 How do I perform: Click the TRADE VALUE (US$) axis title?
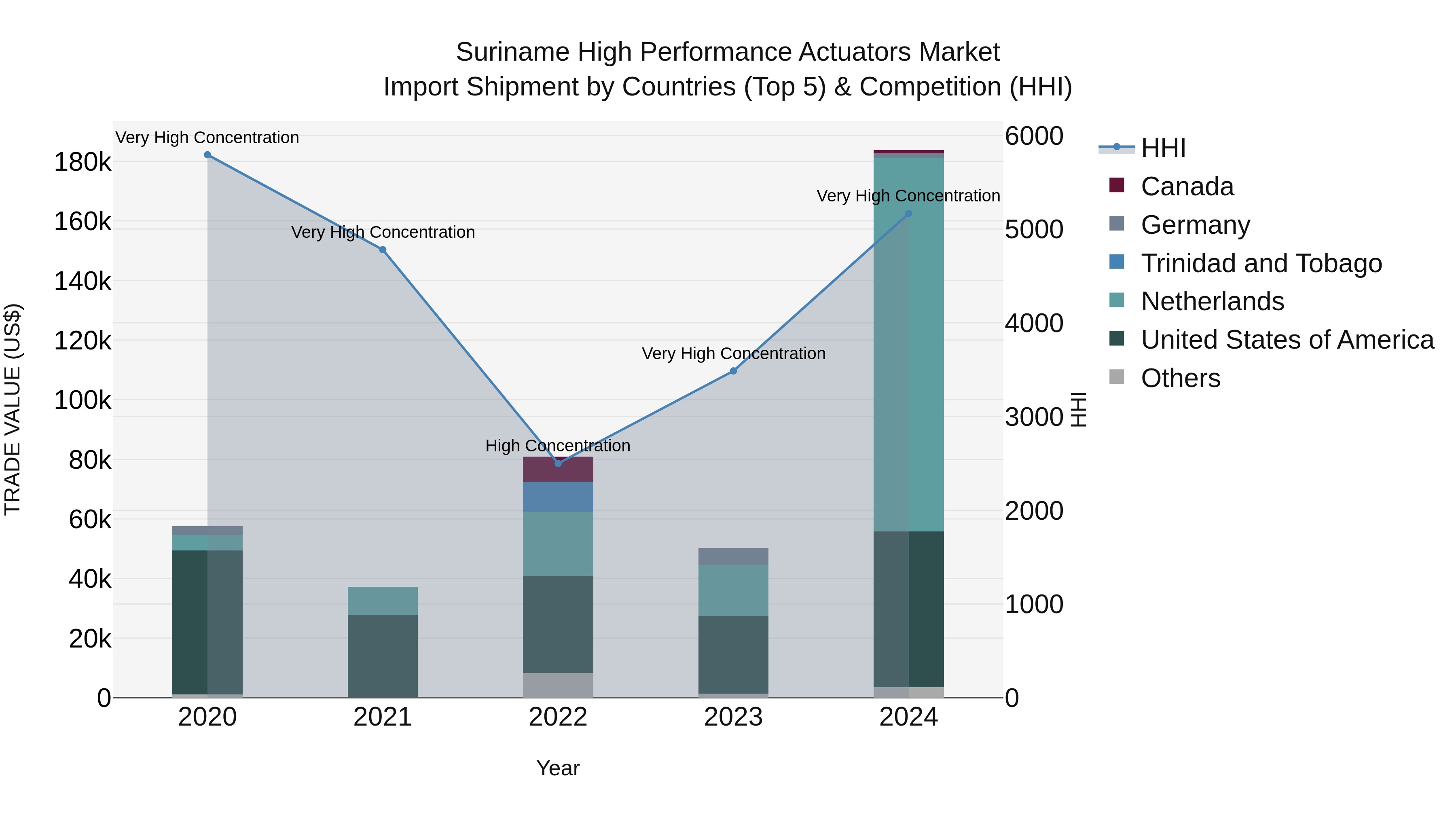[13, 409]
